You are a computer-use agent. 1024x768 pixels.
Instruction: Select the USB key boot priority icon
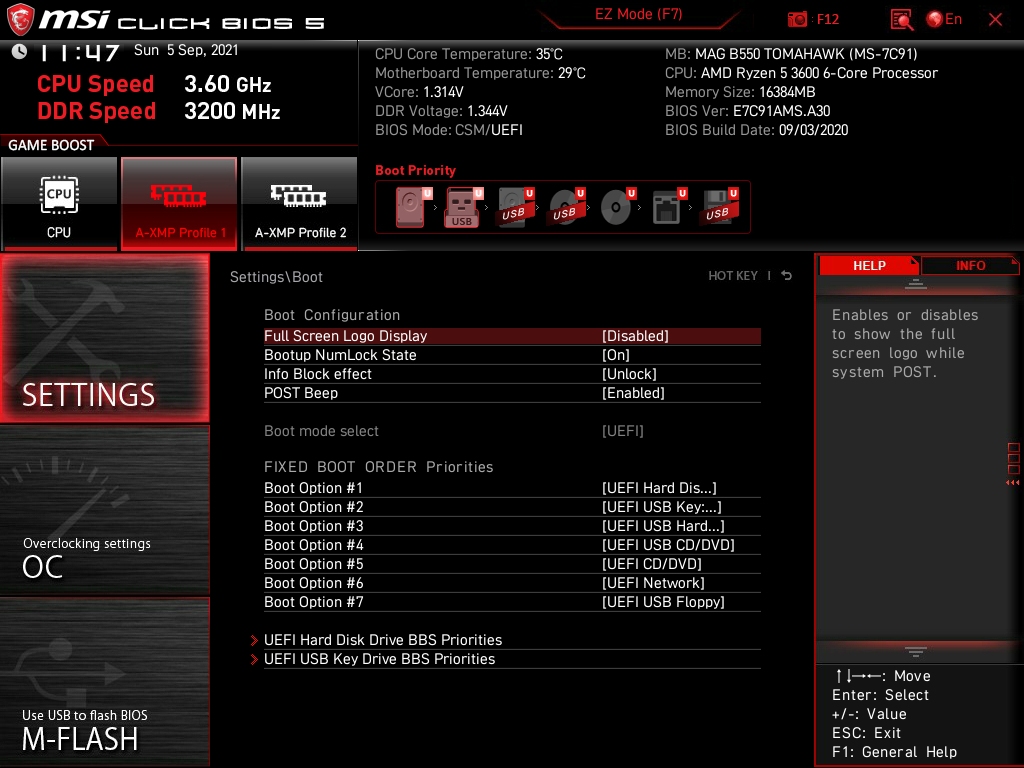point(464,207)
